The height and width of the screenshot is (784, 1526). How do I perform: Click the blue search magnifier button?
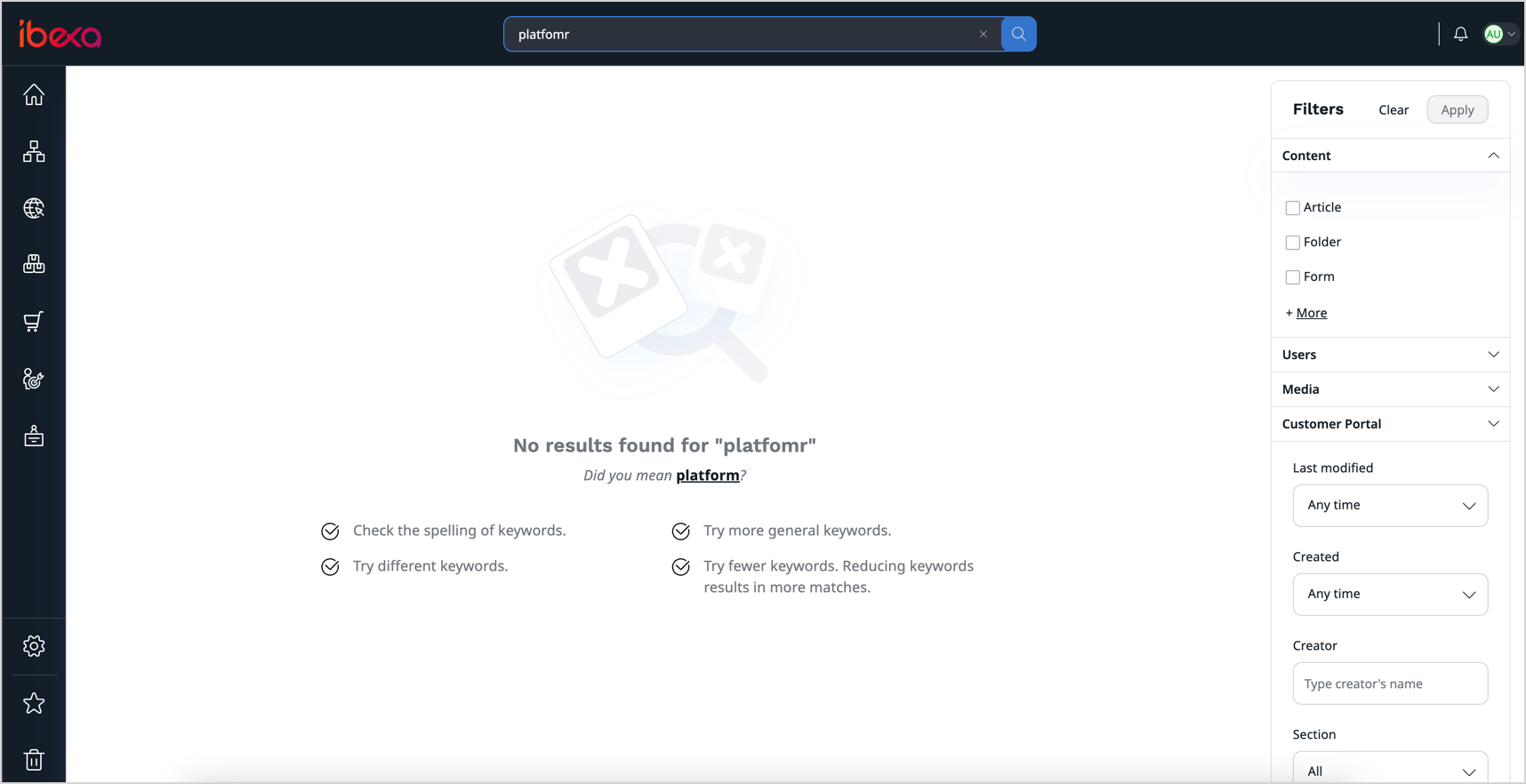1018,35
